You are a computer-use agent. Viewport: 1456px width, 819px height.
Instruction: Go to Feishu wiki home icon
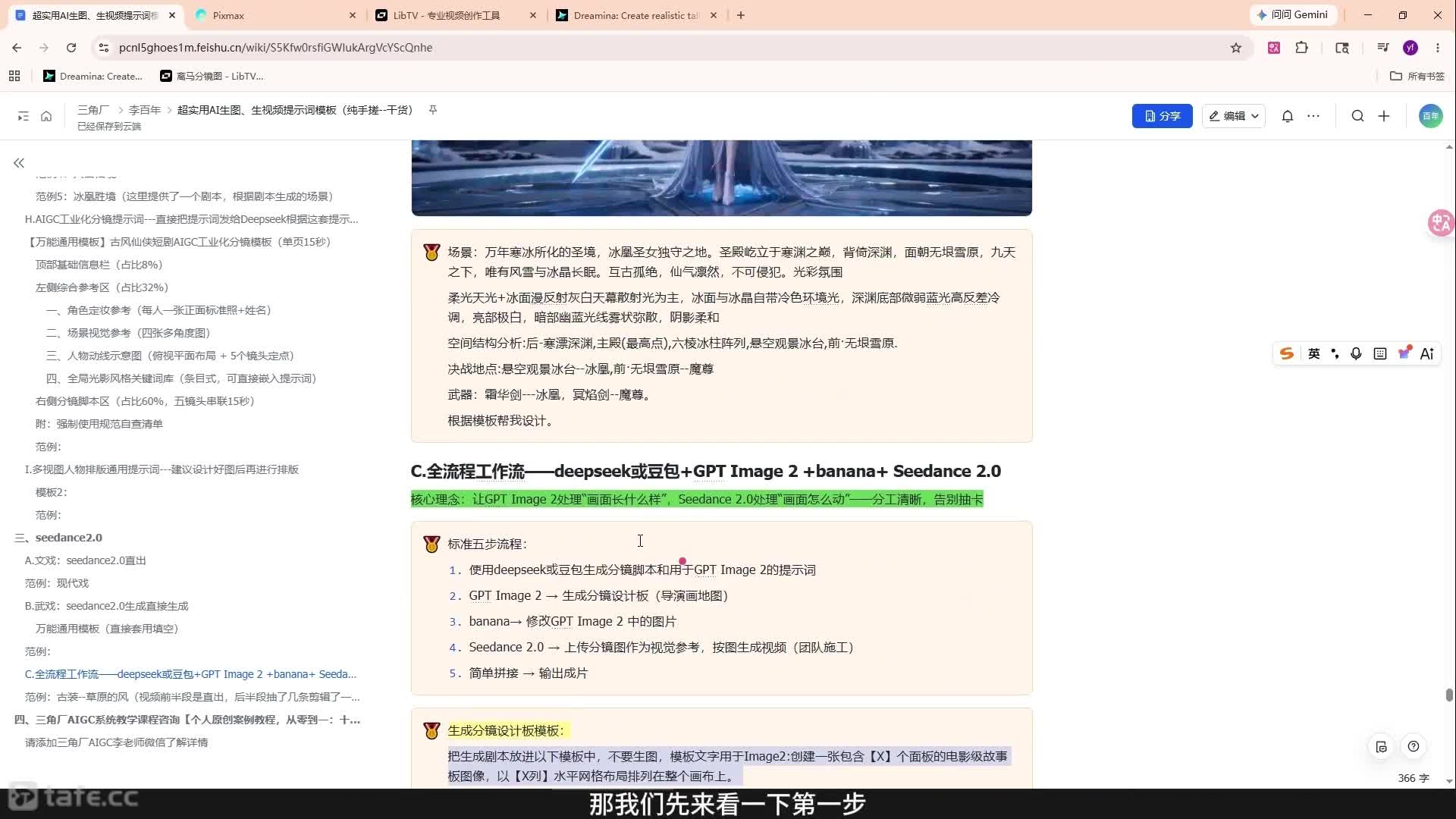pyautogui.click(x=46, y=116)
